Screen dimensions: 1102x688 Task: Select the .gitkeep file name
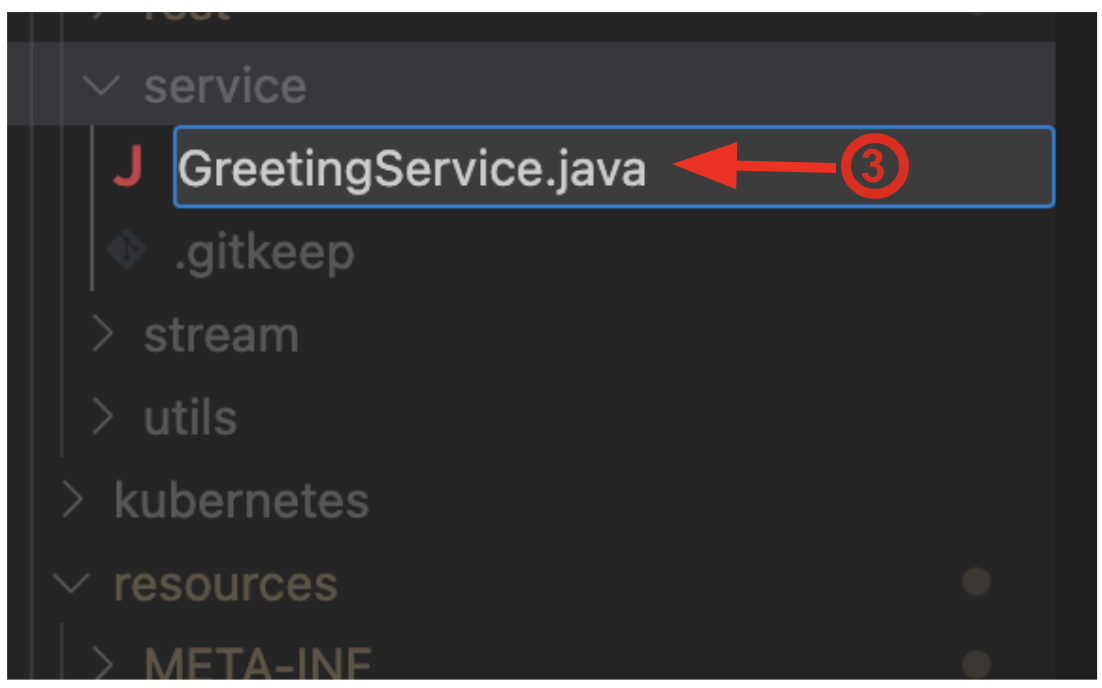click(x=264, y=253)
